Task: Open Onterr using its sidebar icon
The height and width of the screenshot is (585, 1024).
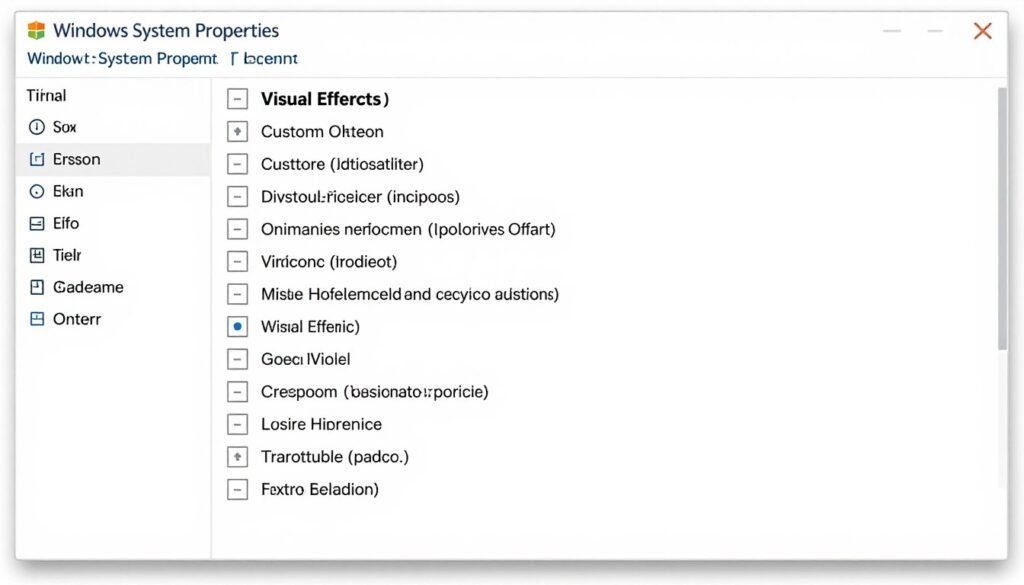Action: pos(37,319)
